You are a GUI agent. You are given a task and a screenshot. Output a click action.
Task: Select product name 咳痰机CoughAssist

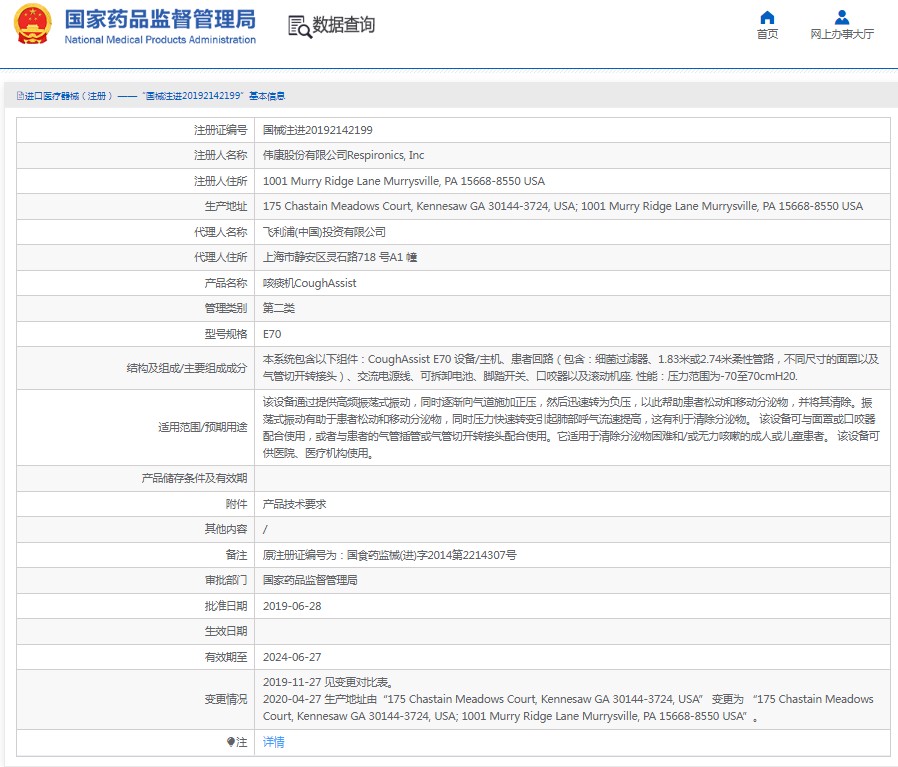pos(309,283)
